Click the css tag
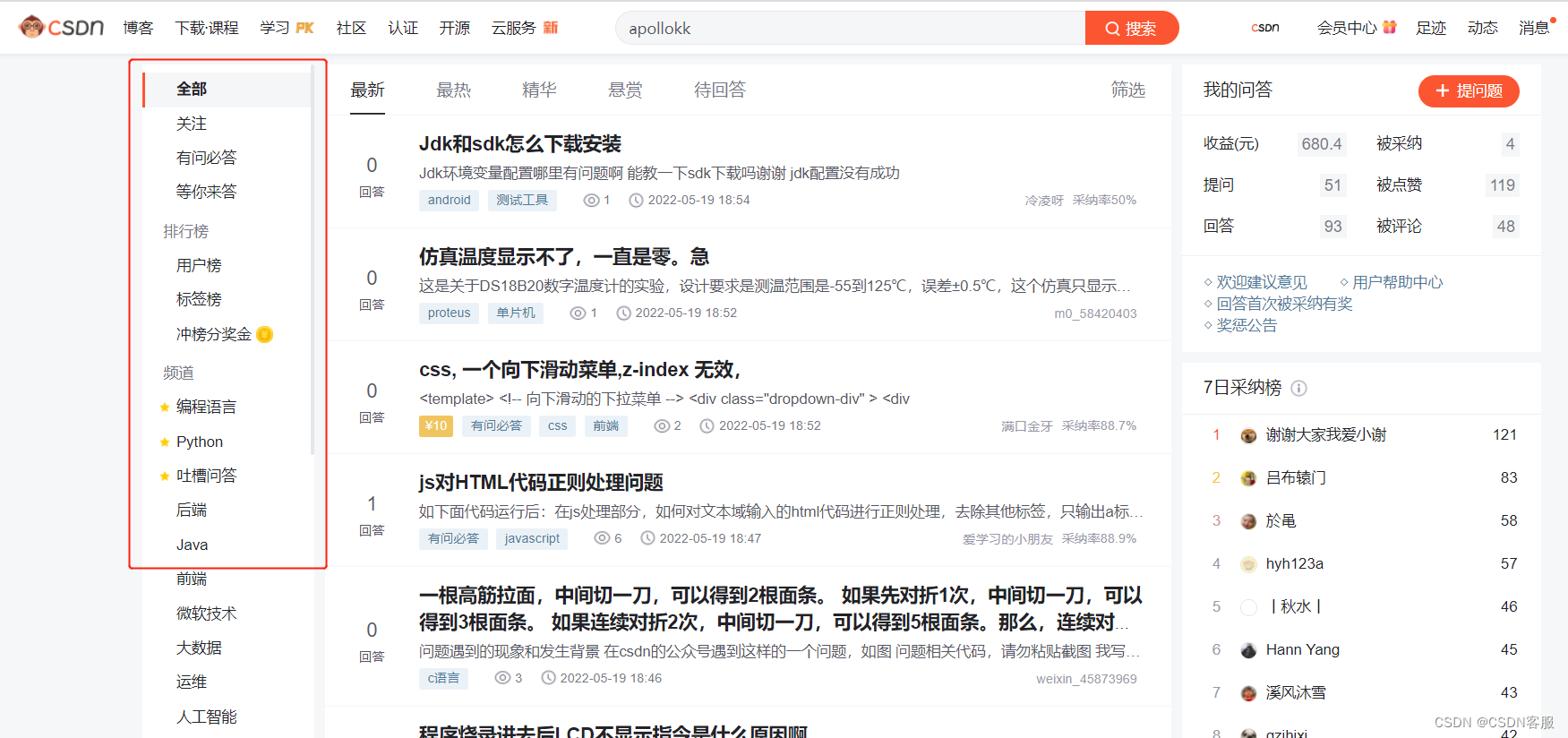This screenshot has height=738, width=1568. [x=557, y=425]
